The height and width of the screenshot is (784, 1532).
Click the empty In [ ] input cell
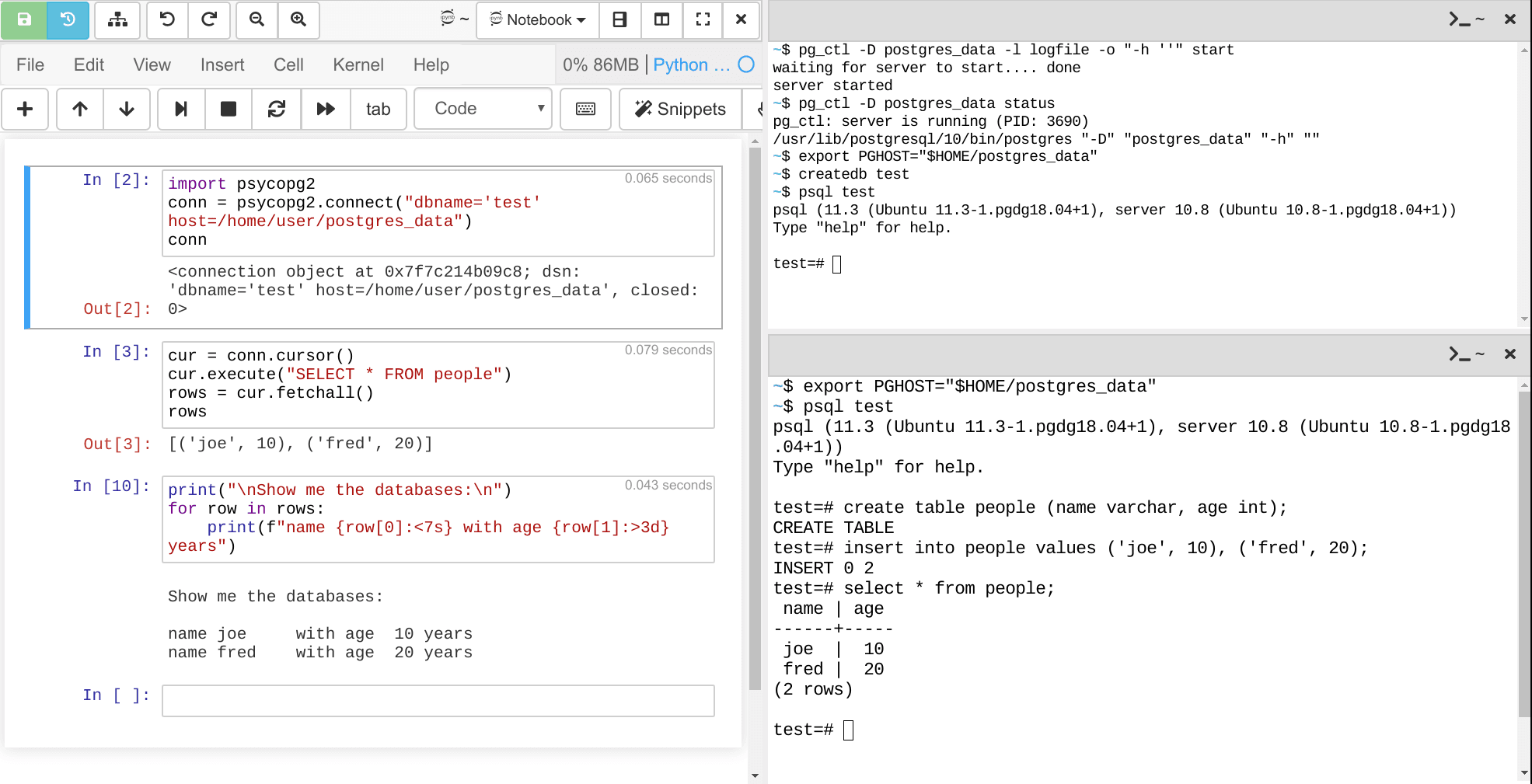438,700
